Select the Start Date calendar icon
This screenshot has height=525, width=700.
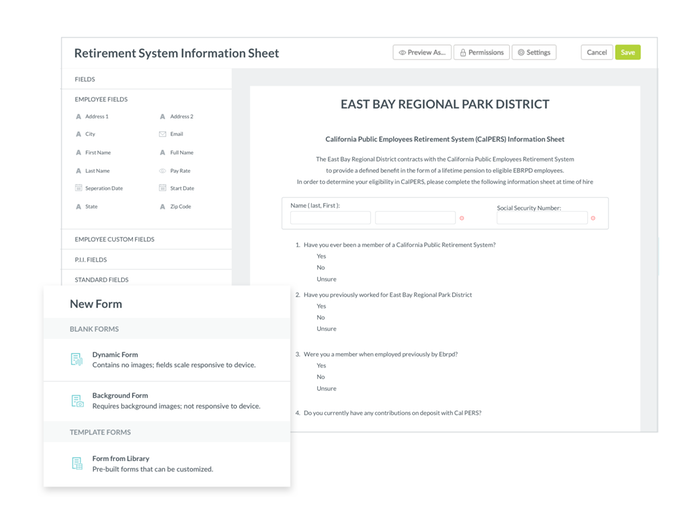tap(163, 188)
